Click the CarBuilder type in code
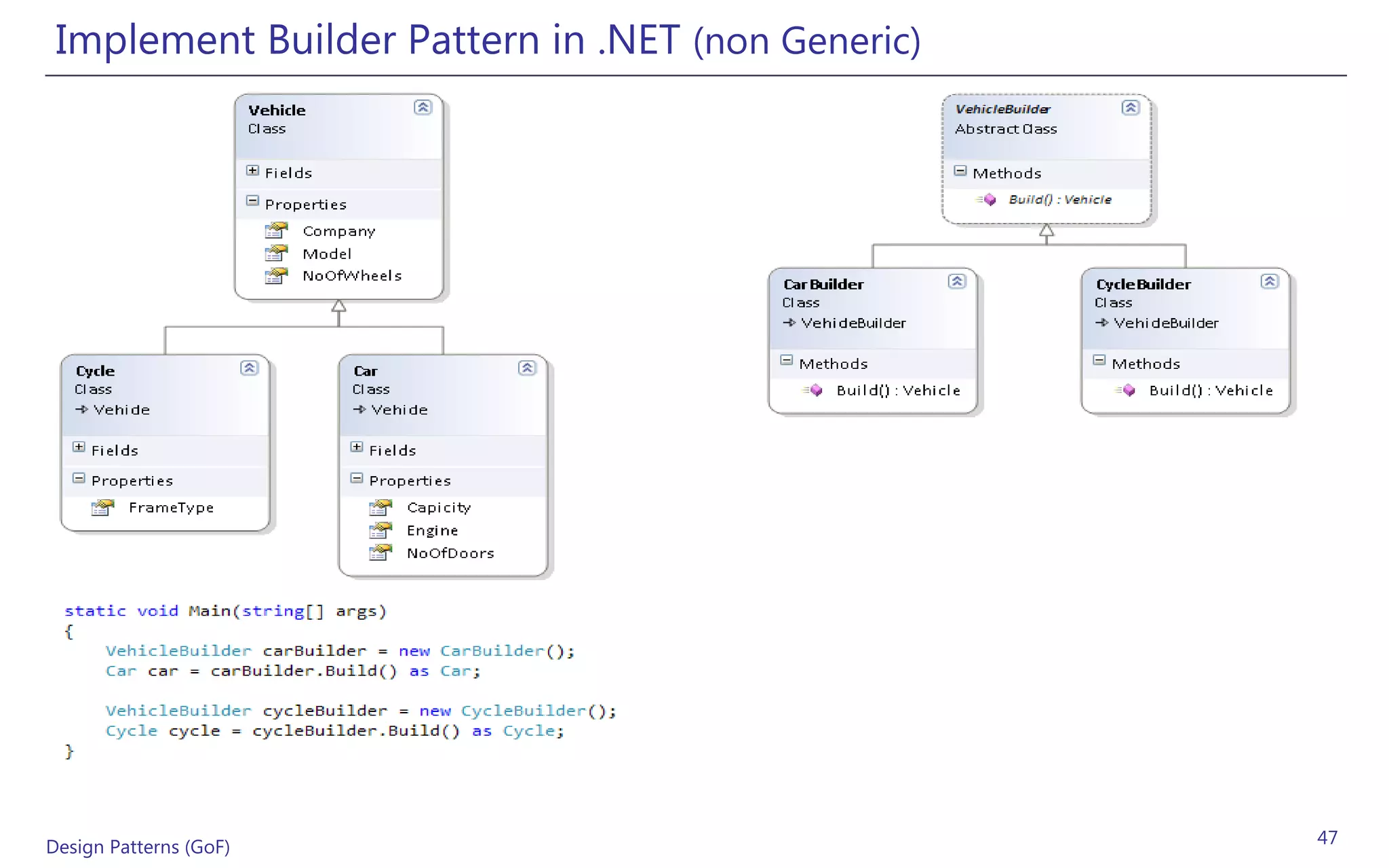 (492, 651)
